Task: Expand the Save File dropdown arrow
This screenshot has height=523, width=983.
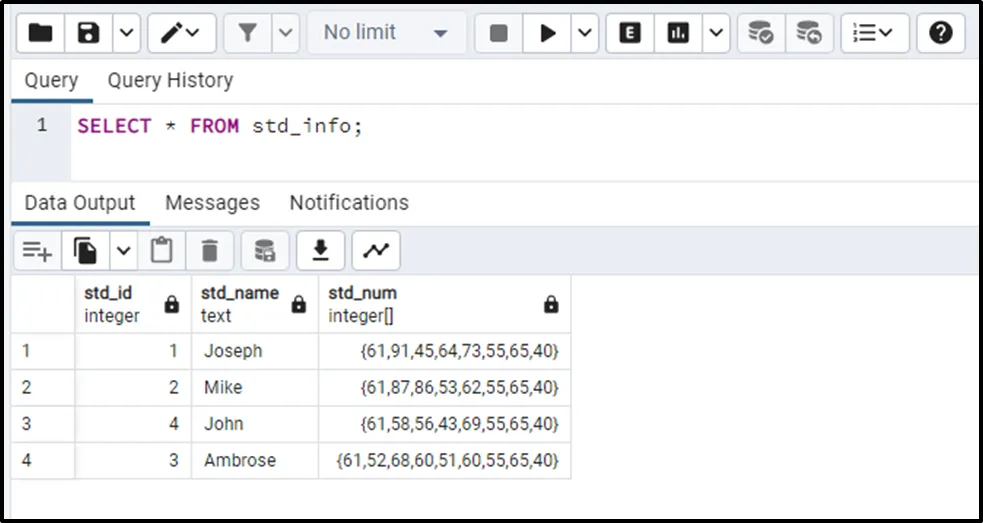Action: (x=125, y=33)
